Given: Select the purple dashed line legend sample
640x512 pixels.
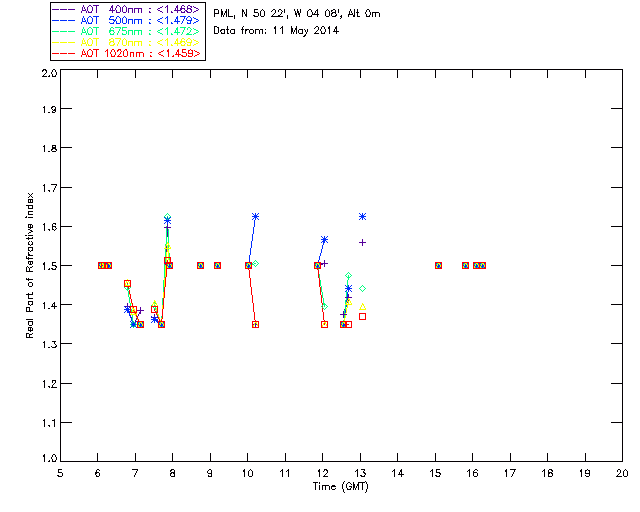Looking at the screenshot, I should pyautogui.click(x=64, y=9).
